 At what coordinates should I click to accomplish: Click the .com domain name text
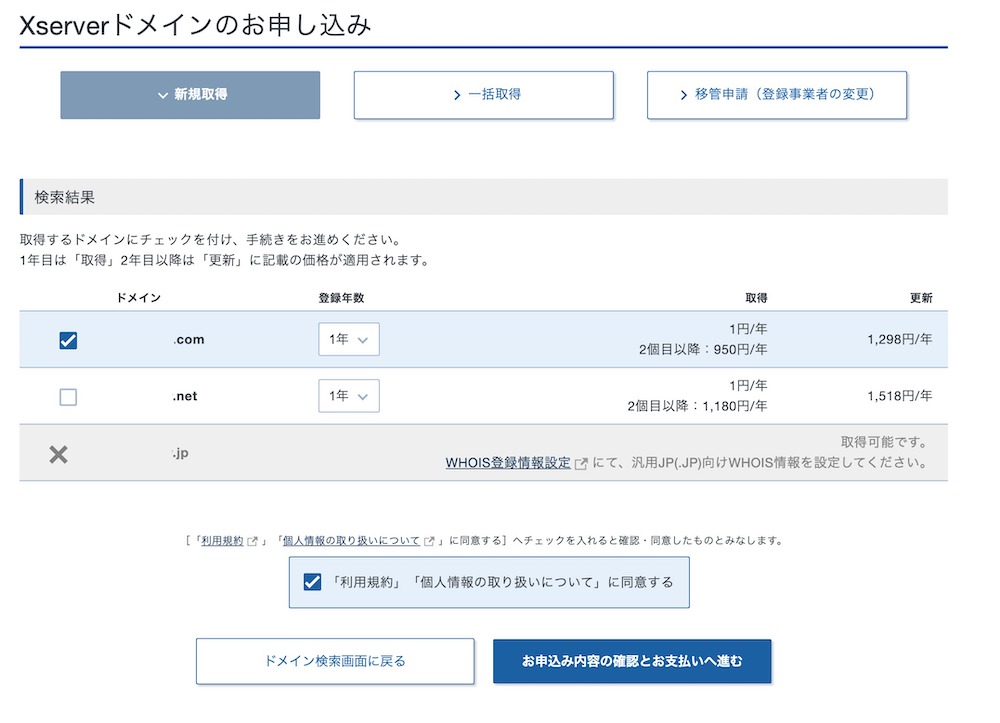click(189, 340)
